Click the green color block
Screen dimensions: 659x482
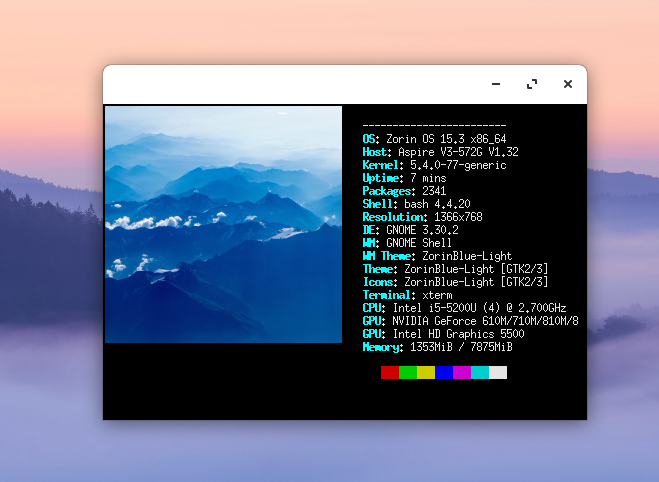click(408, 373)
